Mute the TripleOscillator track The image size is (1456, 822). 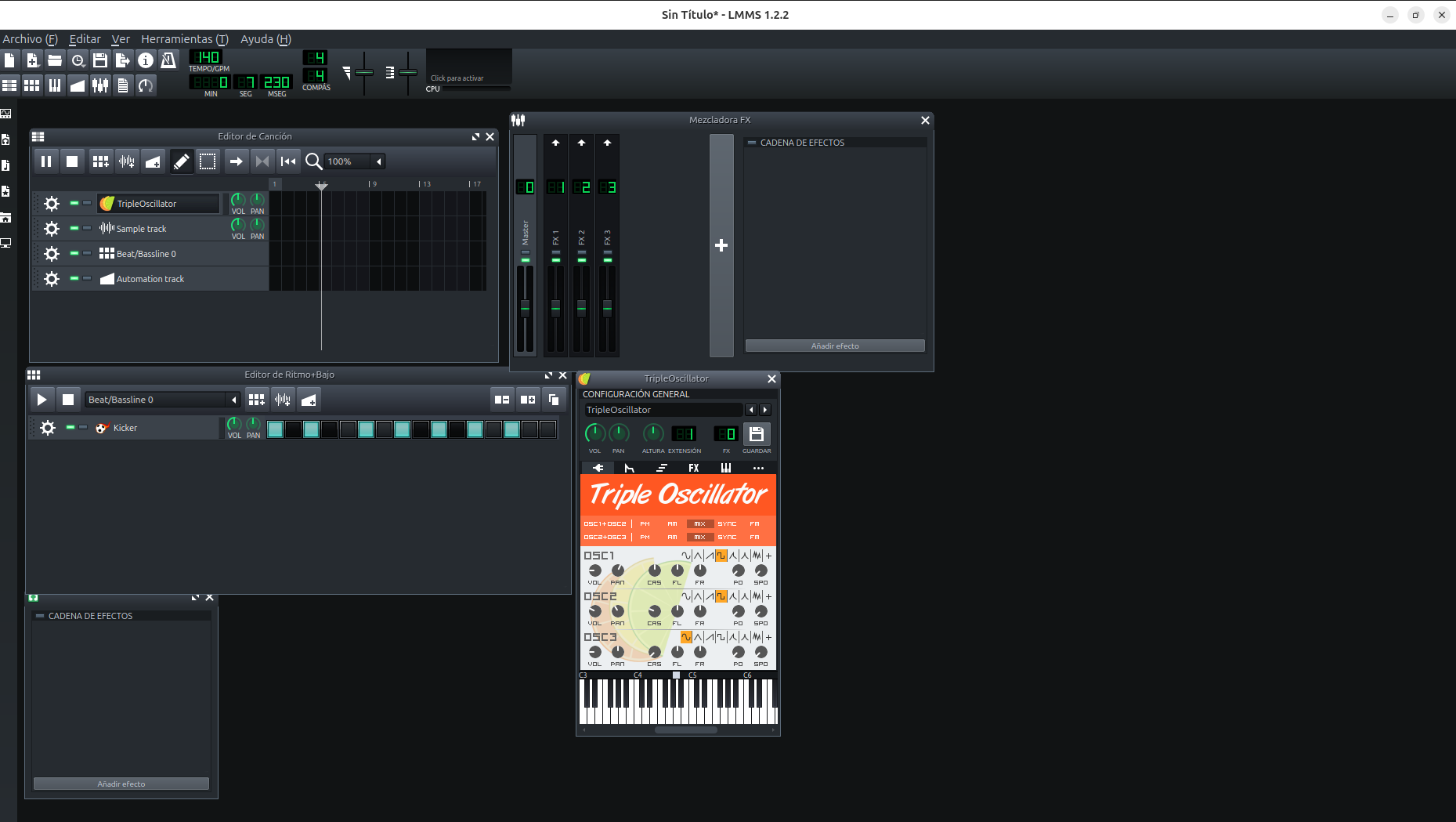[74, 203]
